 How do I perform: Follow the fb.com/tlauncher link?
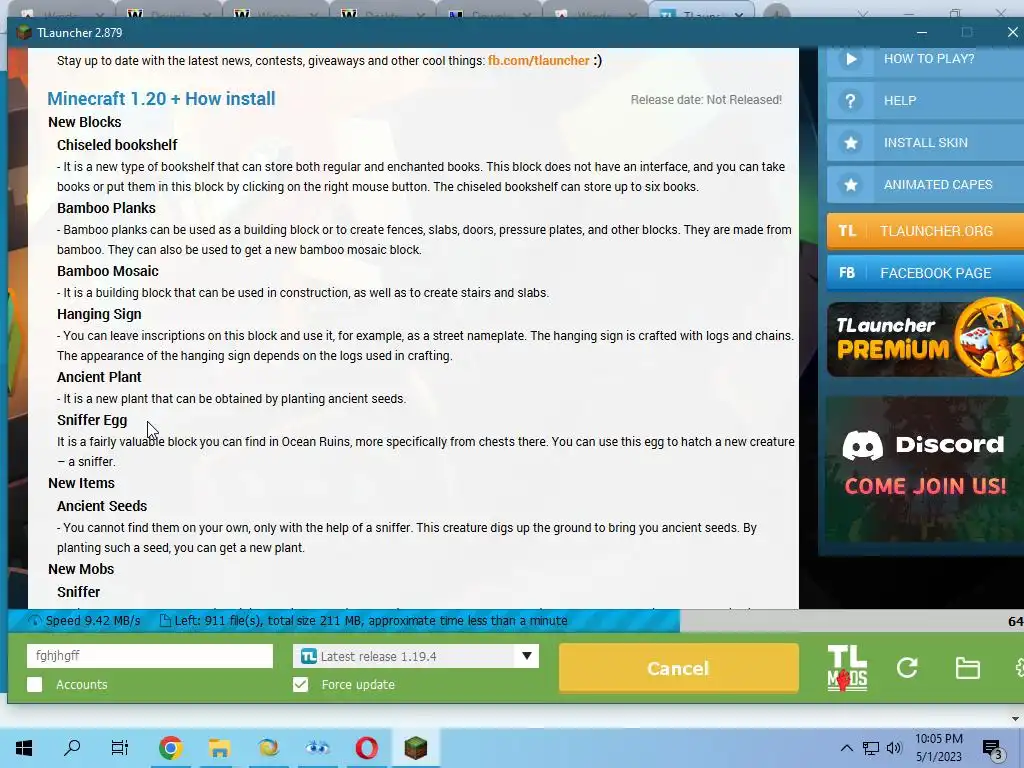pos(538,61)
